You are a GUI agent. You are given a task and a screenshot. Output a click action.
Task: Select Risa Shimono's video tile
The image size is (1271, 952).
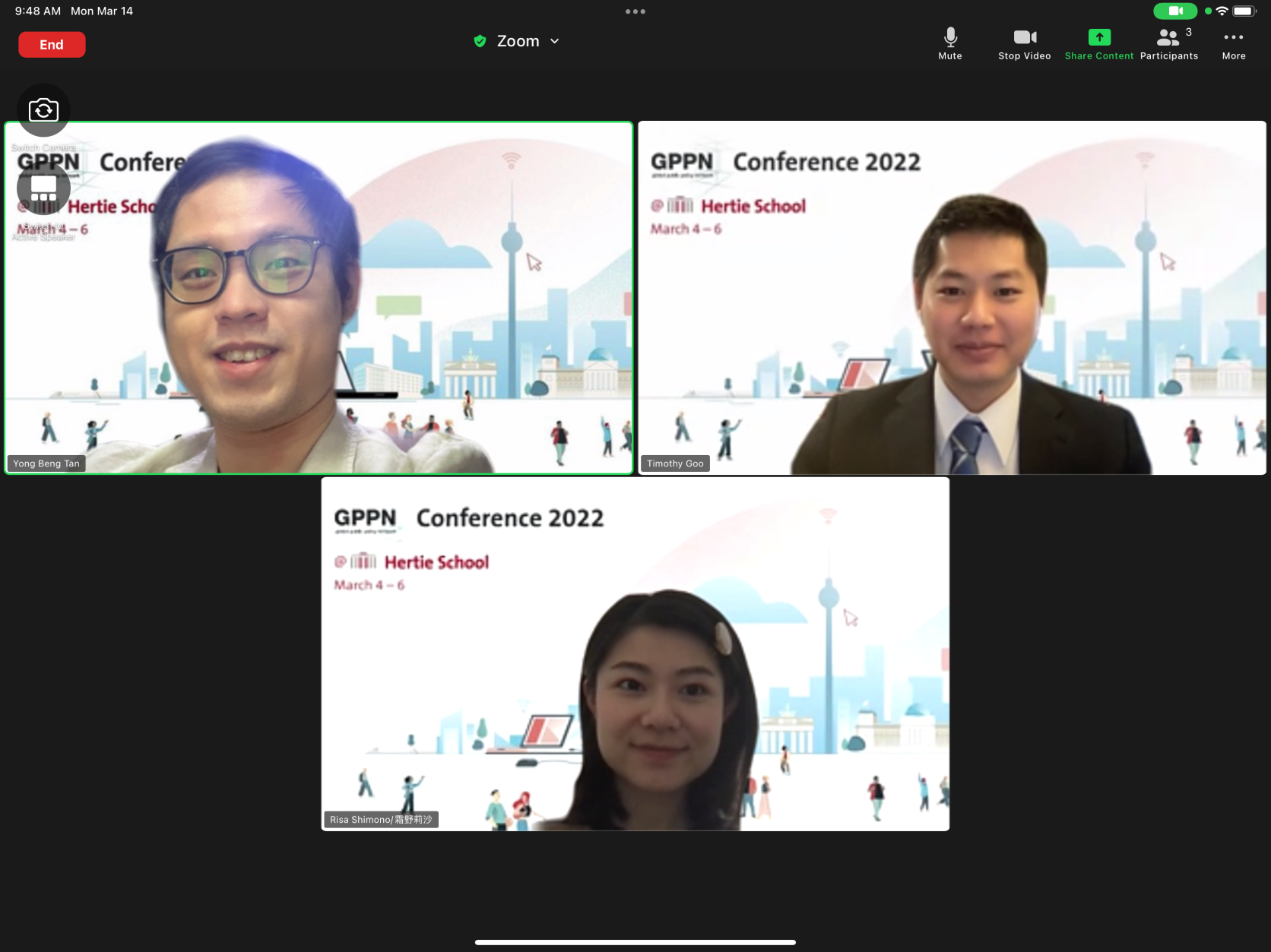635,654
